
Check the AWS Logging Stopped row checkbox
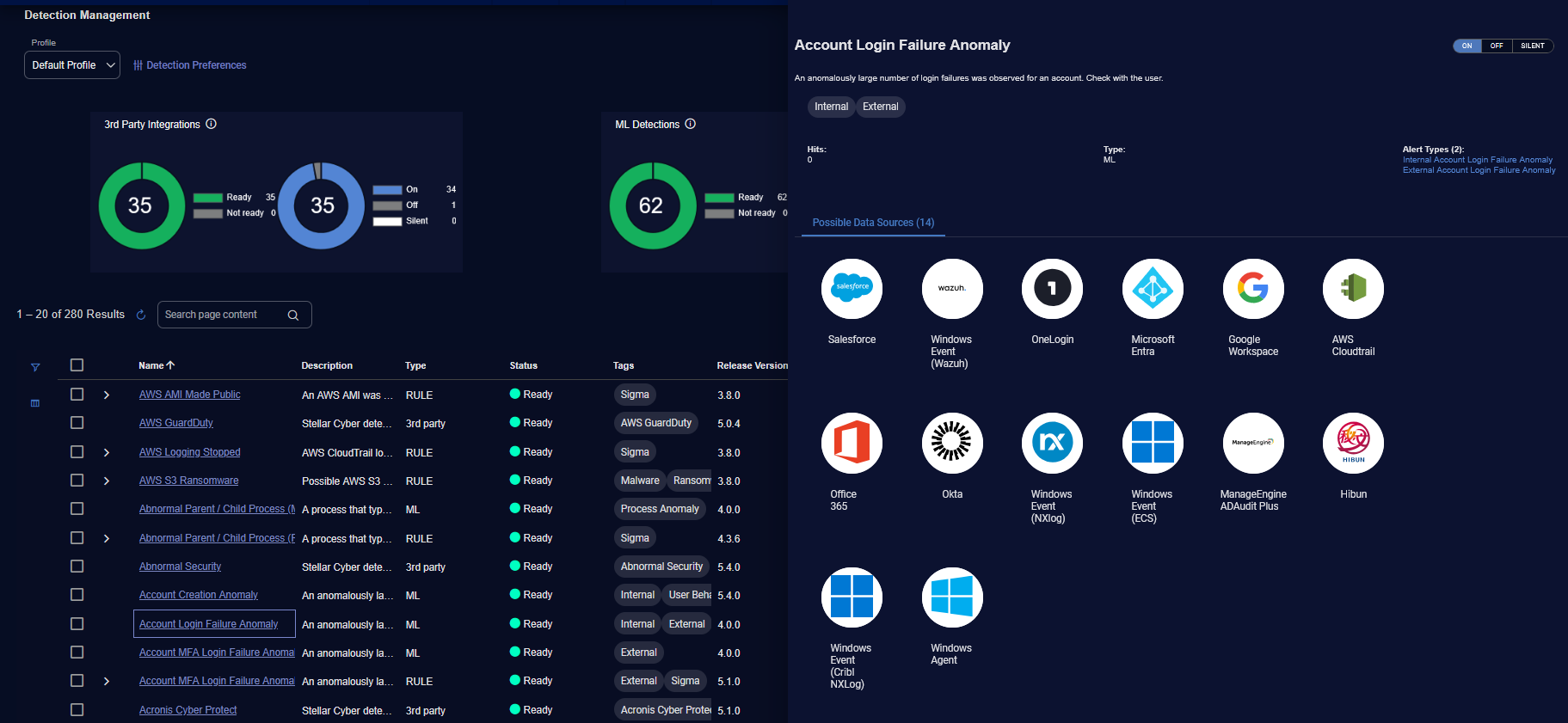(77, 451)
